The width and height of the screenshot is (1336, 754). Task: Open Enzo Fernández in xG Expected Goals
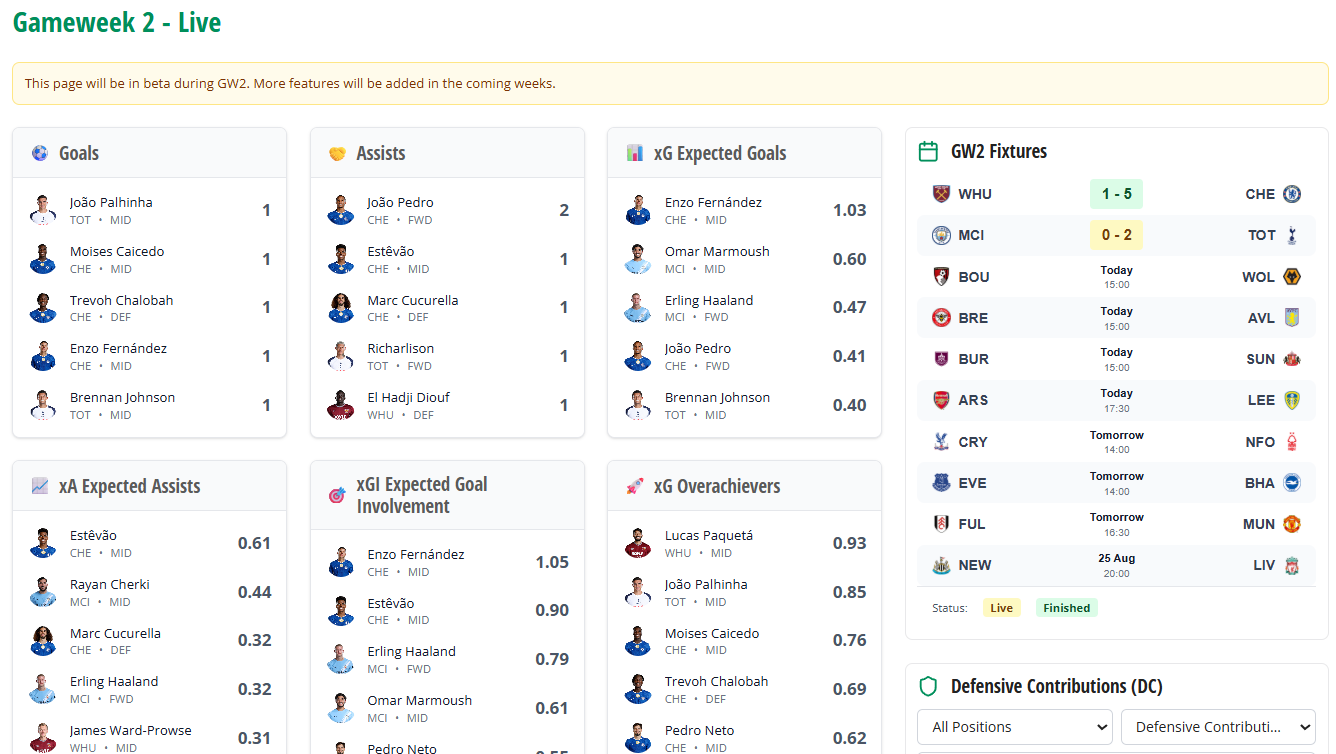click(713, 203)
